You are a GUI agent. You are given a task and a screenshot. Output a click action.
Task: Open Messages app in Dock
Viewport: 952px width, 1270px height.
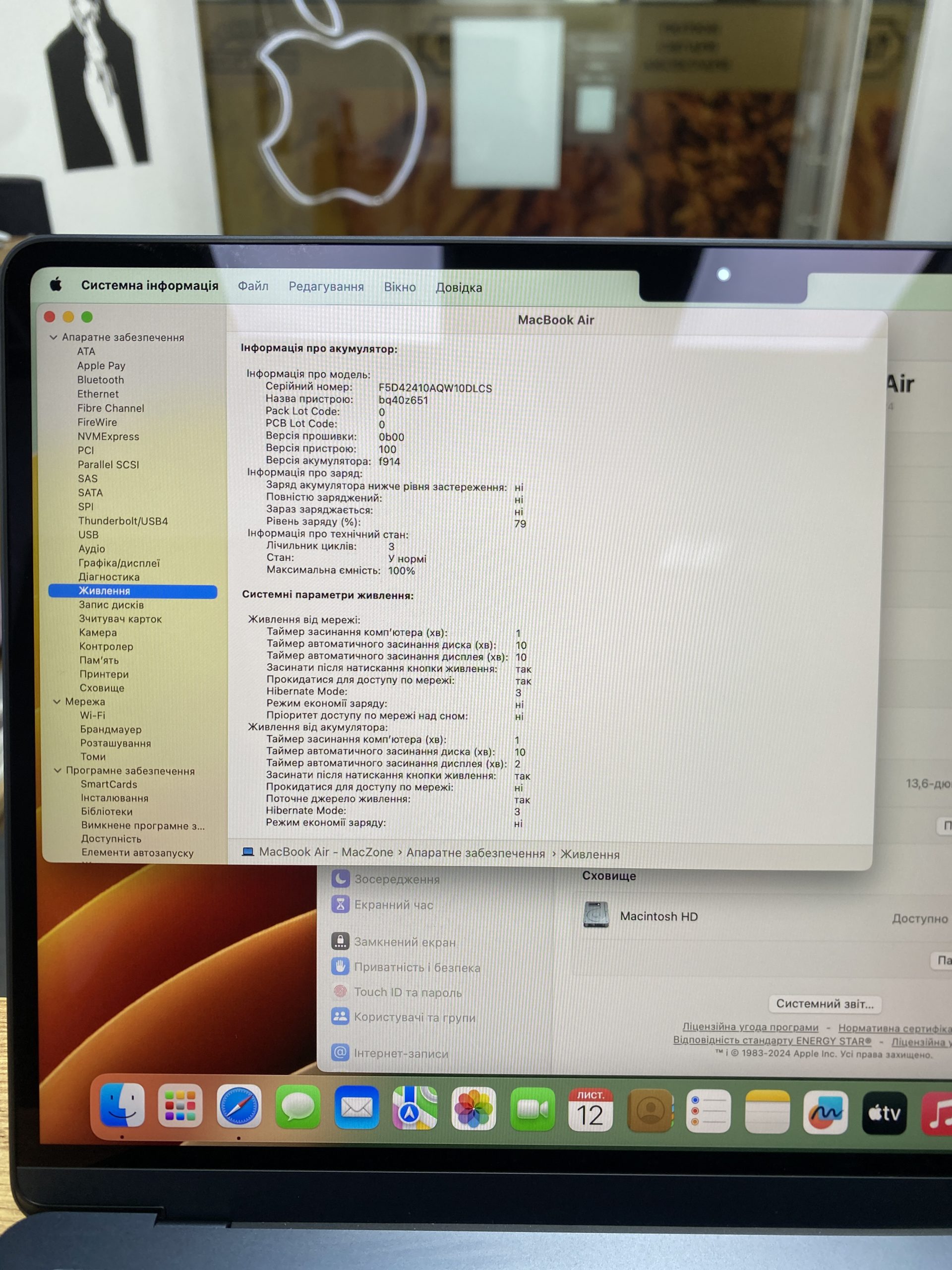point(298,1107)
